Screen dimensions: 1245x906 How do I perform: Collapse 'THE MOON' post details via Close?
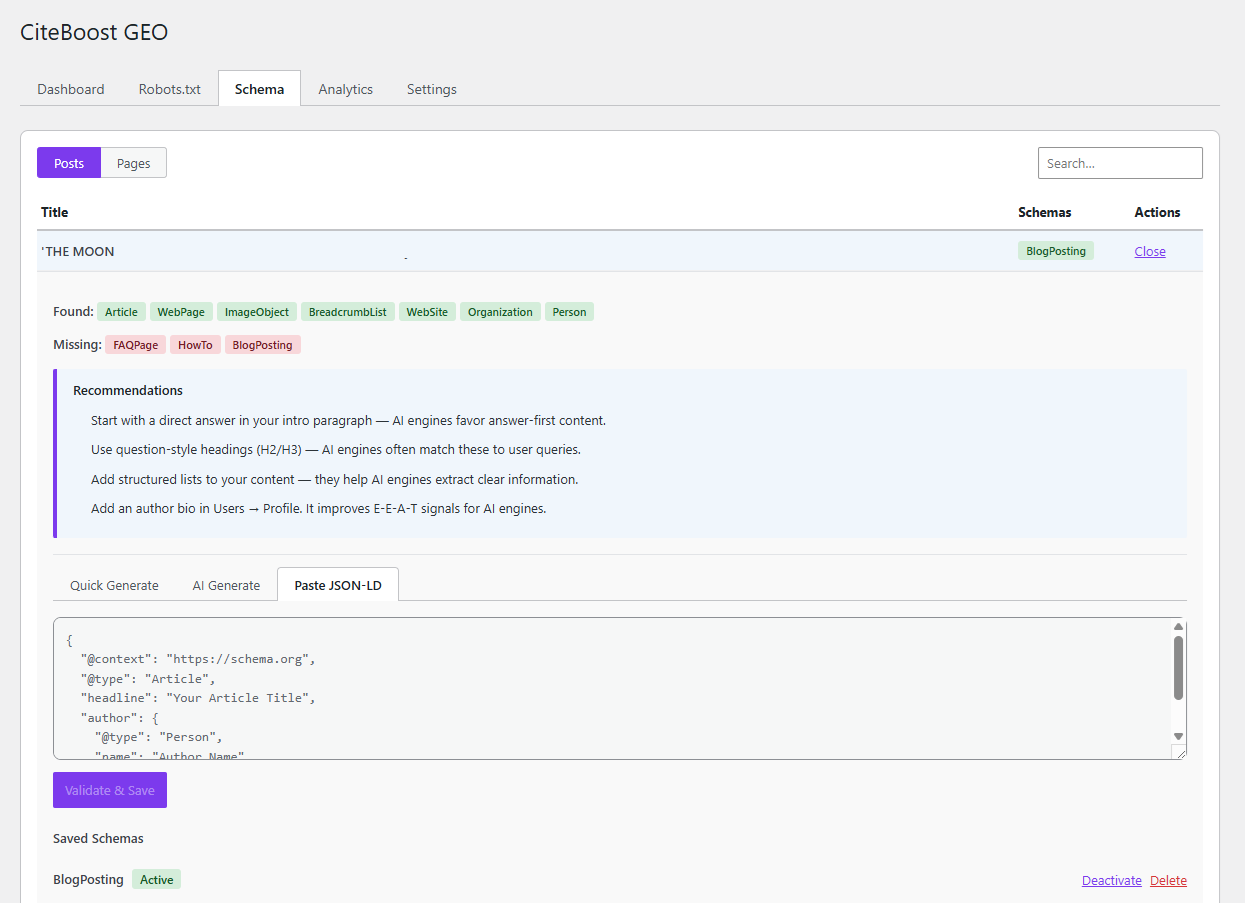[1149, 251]
